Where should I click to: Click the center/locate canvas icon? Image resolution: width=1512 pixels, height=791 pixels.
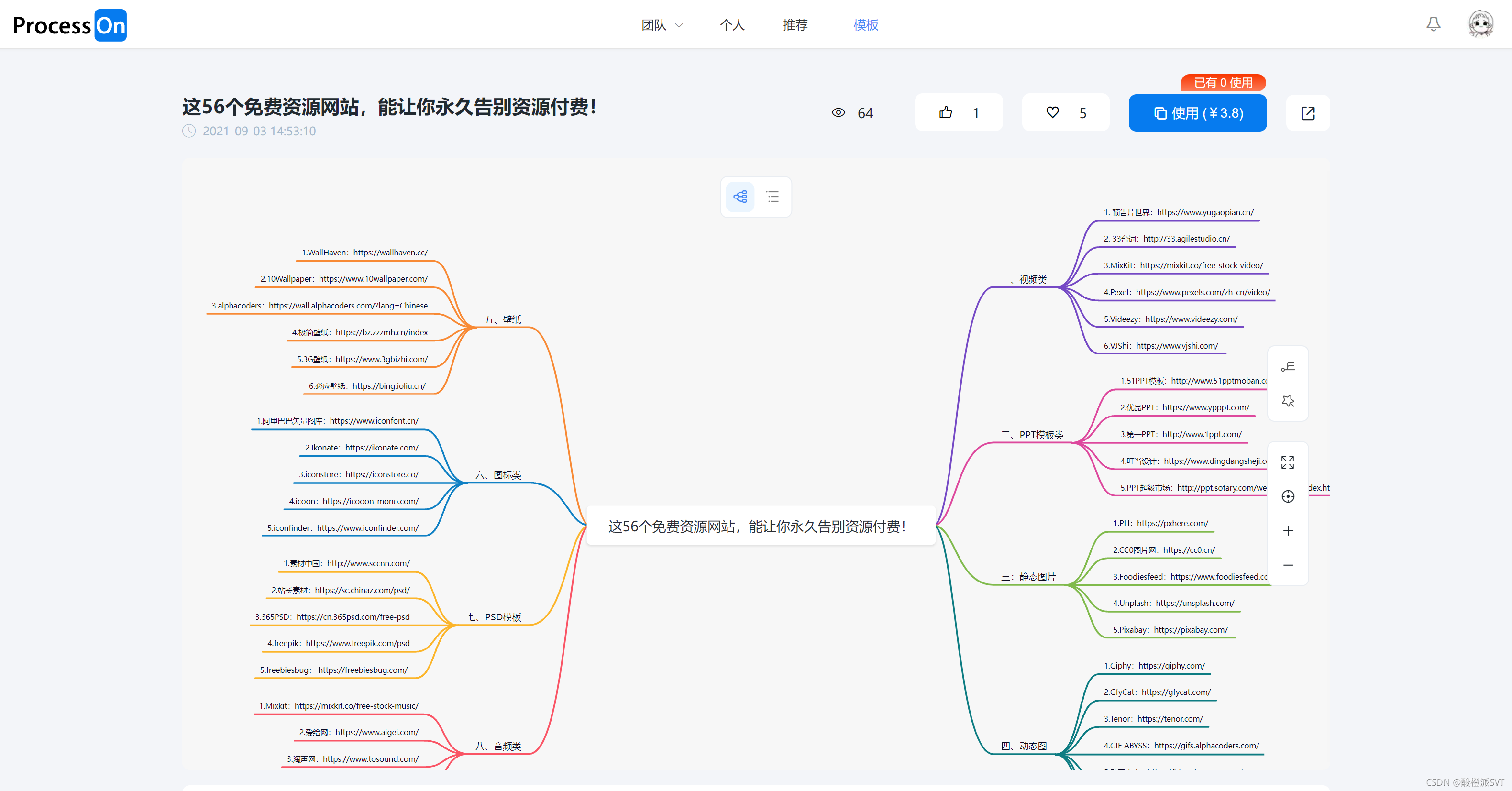coord(1287,496)
